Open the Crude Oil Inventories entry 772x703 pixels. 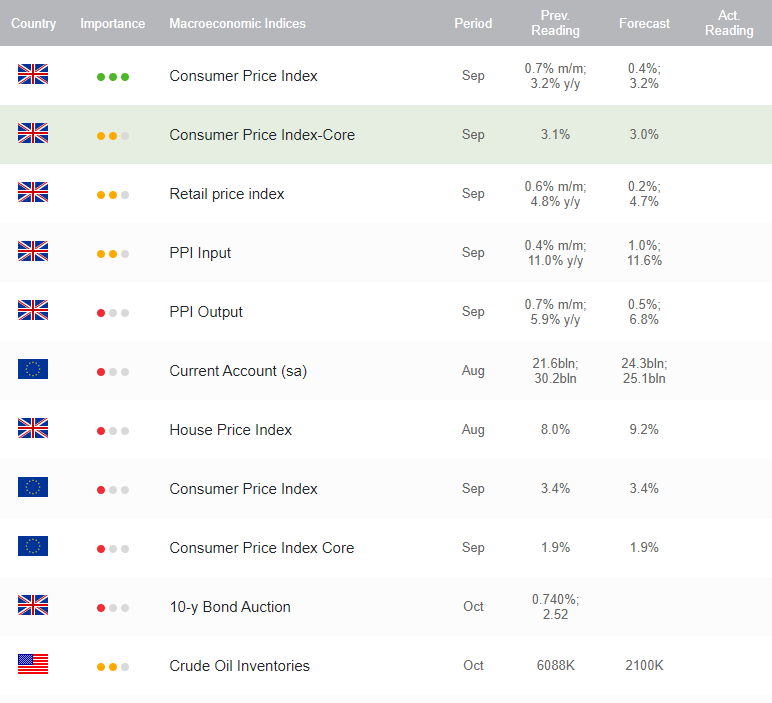(x=239, y=666)
